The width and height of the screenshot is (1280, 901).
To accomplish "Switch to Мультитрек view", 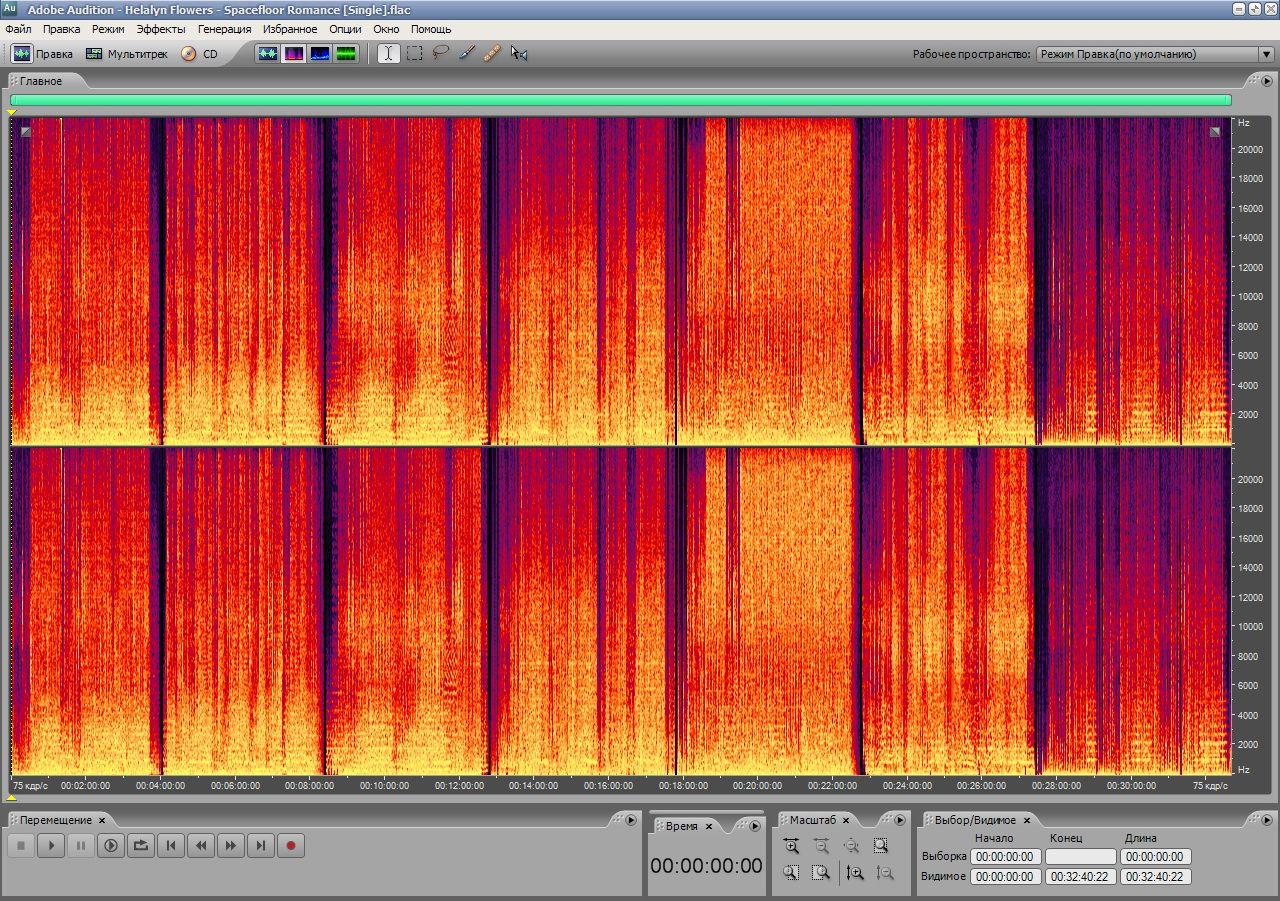I will click(127, 54).
